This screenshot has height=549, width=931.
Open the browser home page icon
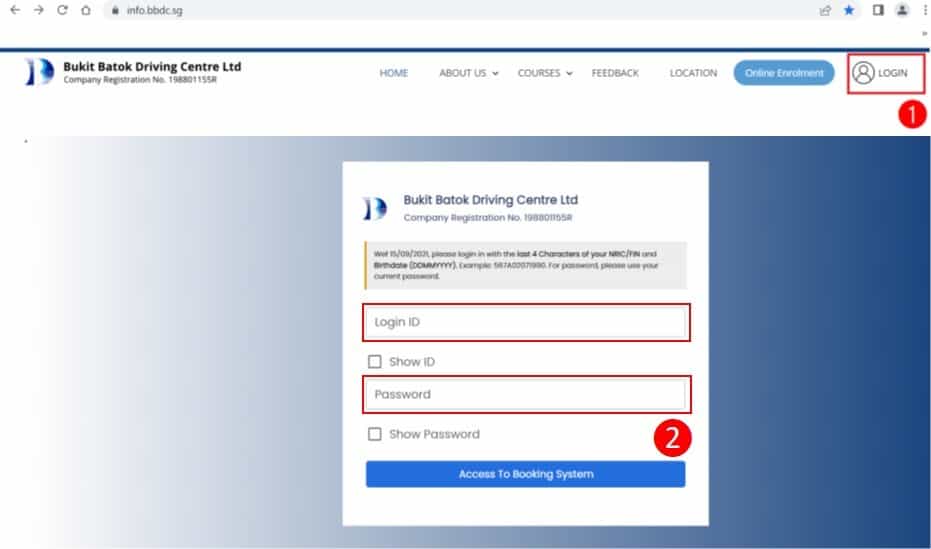coord(86,11)
